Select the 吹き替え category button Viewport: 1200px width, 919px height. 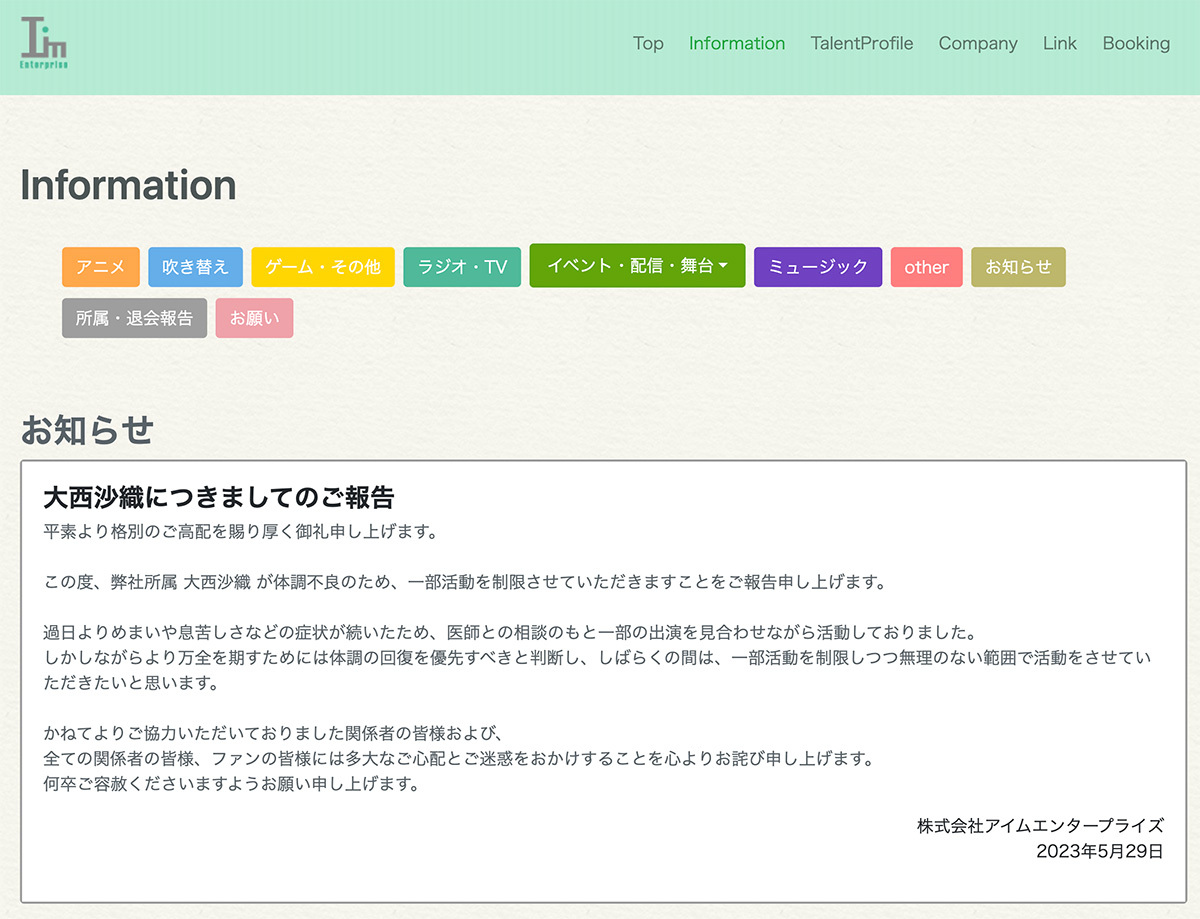pos(195,267)
